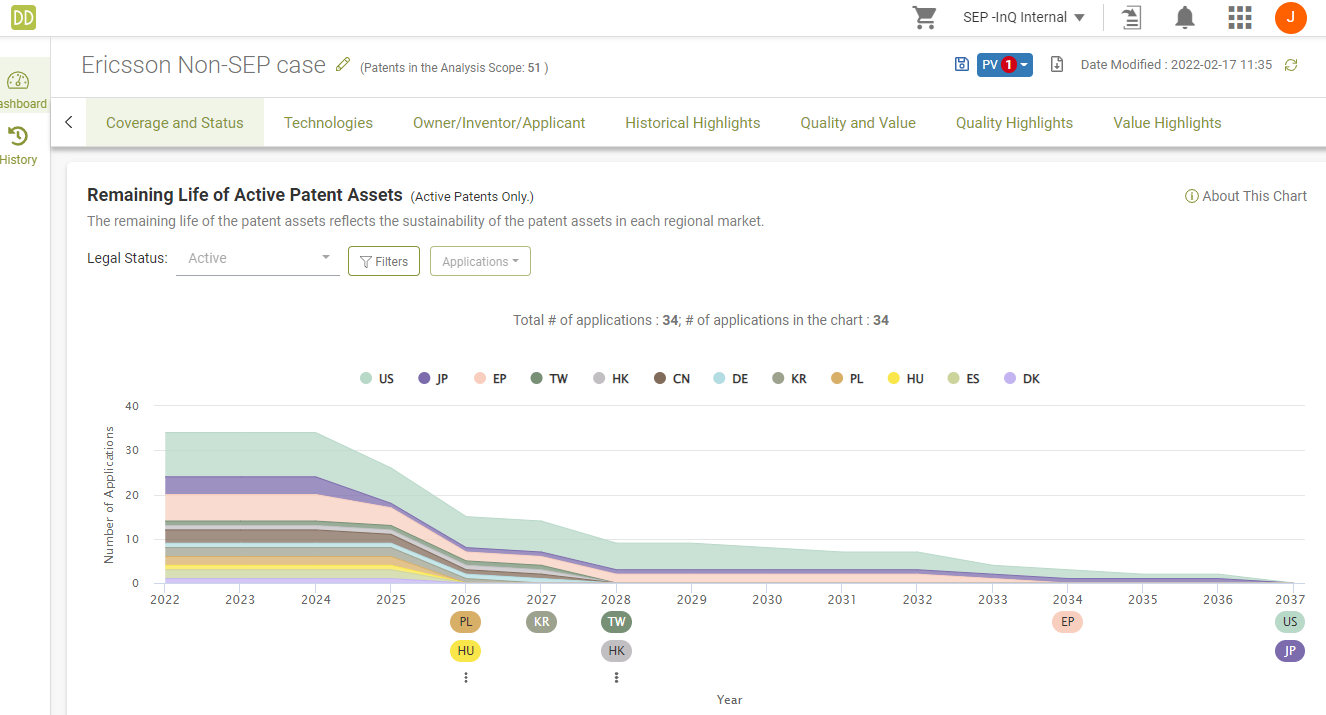Click the EP marker under 2034
Viewport: 1326px width, 715px height.
coord(1067,622)
